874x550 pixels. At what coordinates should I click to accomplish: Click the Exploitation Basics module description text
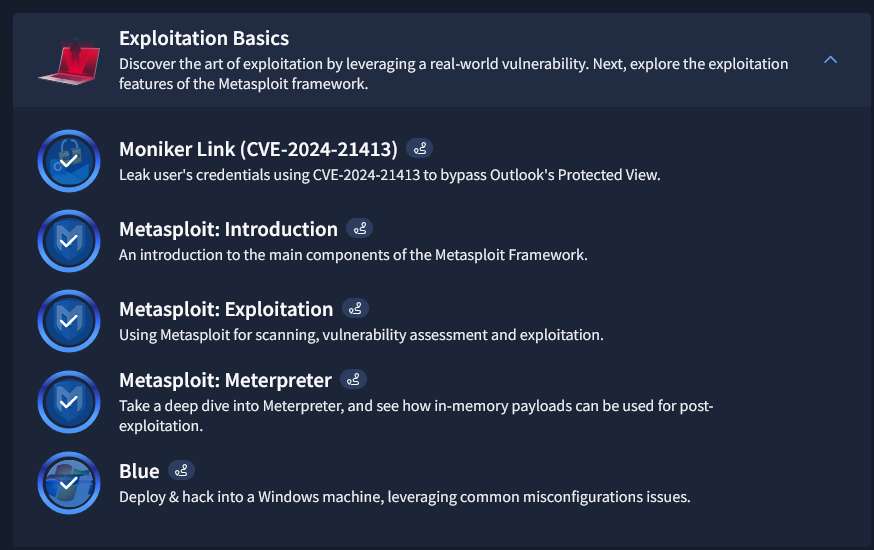click(x=454, y=74)
